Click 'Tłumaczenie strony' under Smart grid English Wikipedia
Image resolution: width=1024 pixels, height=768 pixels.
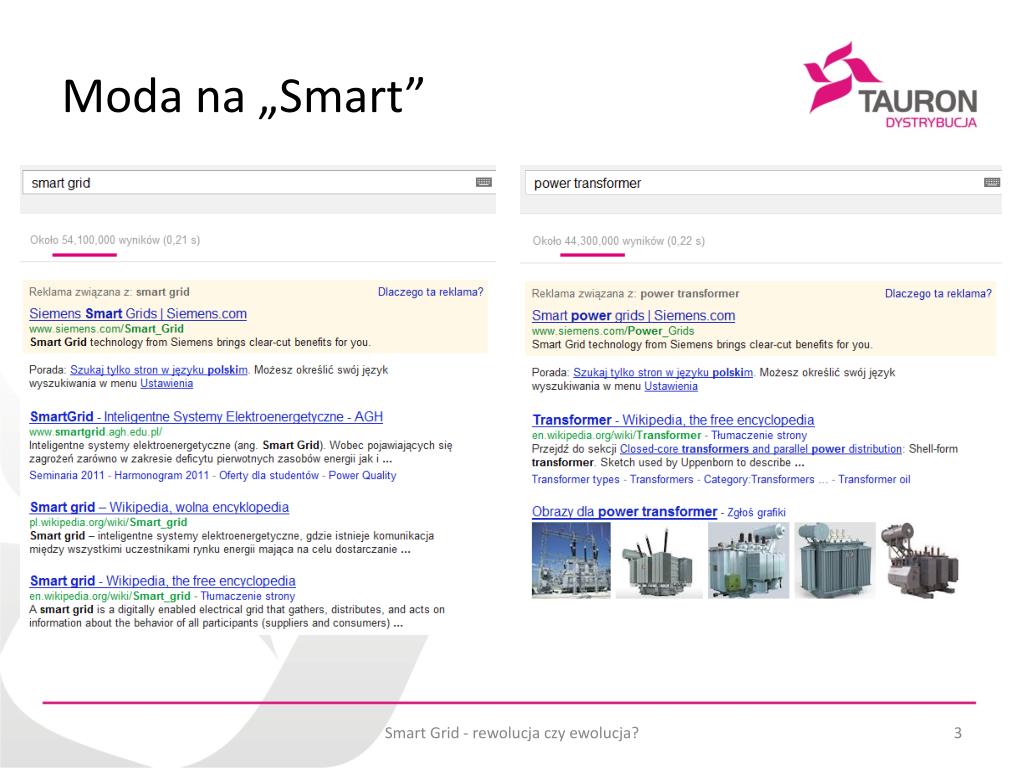tap(248, 596)
